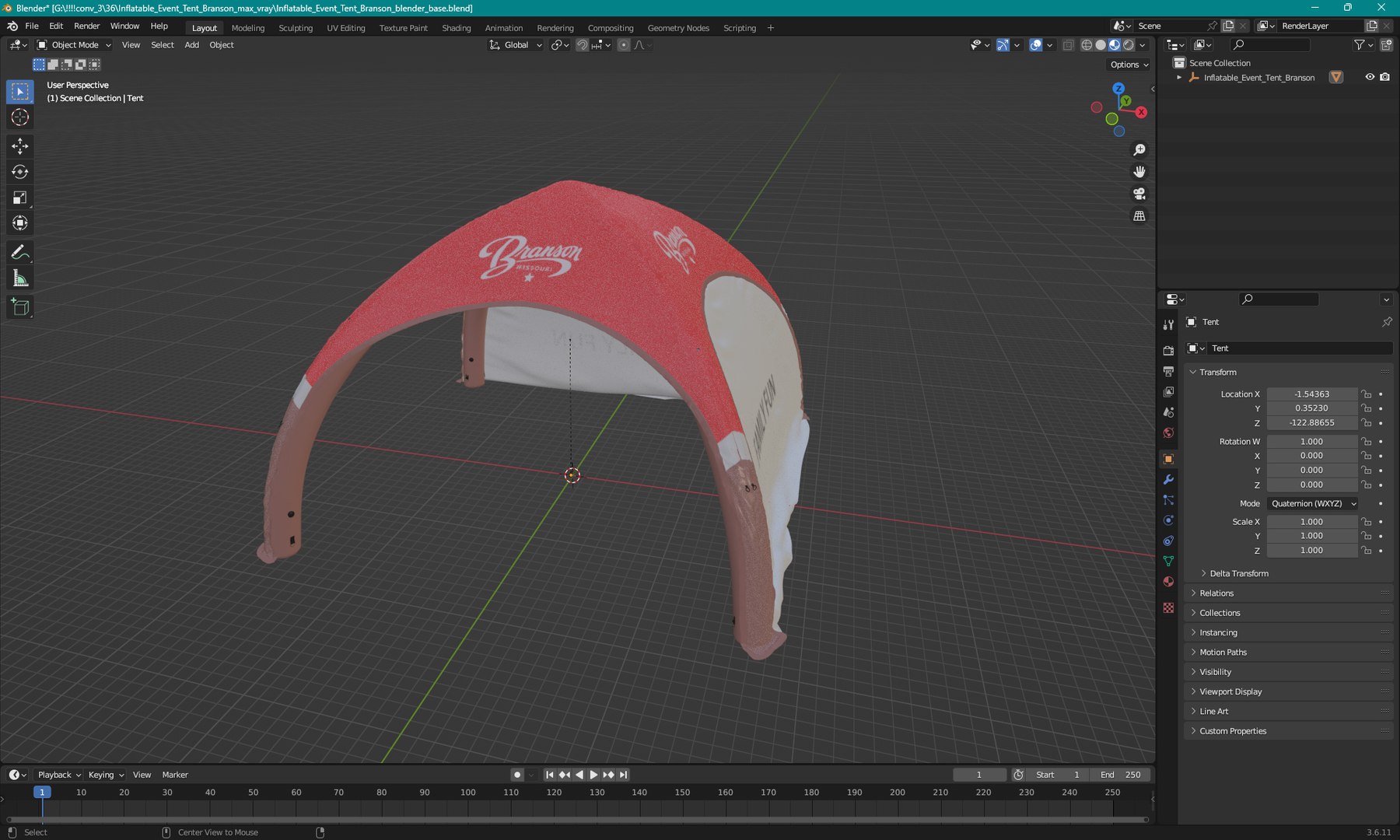Open the Physics properties tab

1168,520
